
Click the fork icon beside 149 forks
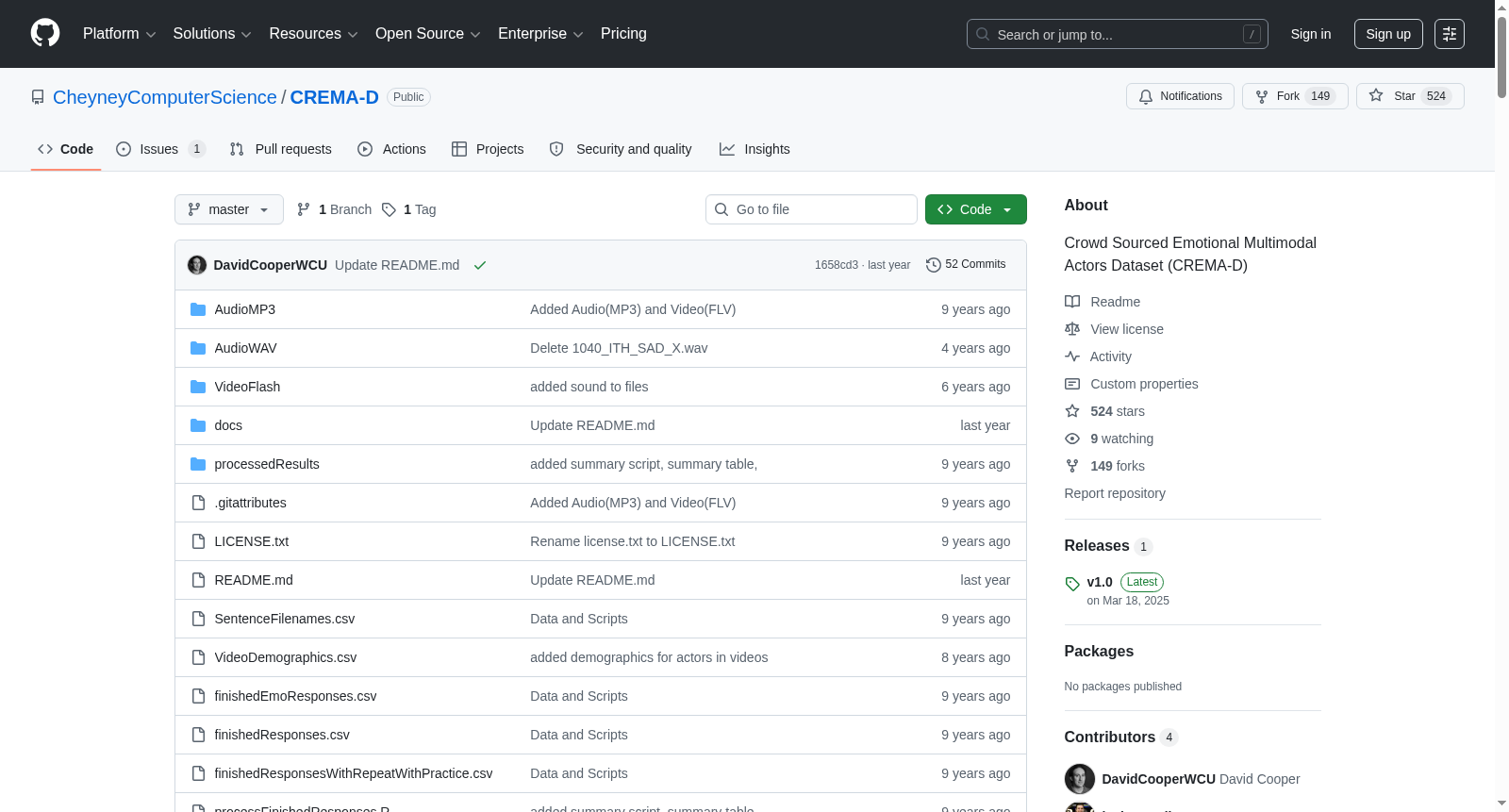point(1072,466)
